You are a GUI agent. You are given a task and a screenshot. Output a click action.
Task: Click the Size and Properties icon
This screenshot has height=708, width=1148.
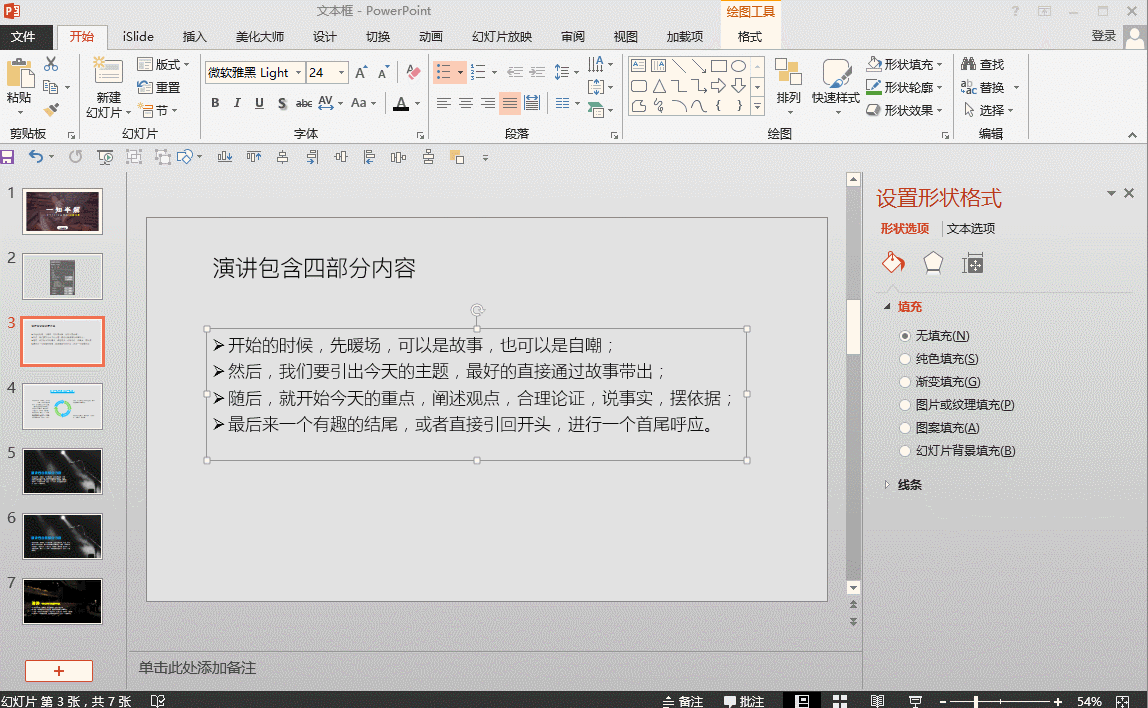[972, 263]
